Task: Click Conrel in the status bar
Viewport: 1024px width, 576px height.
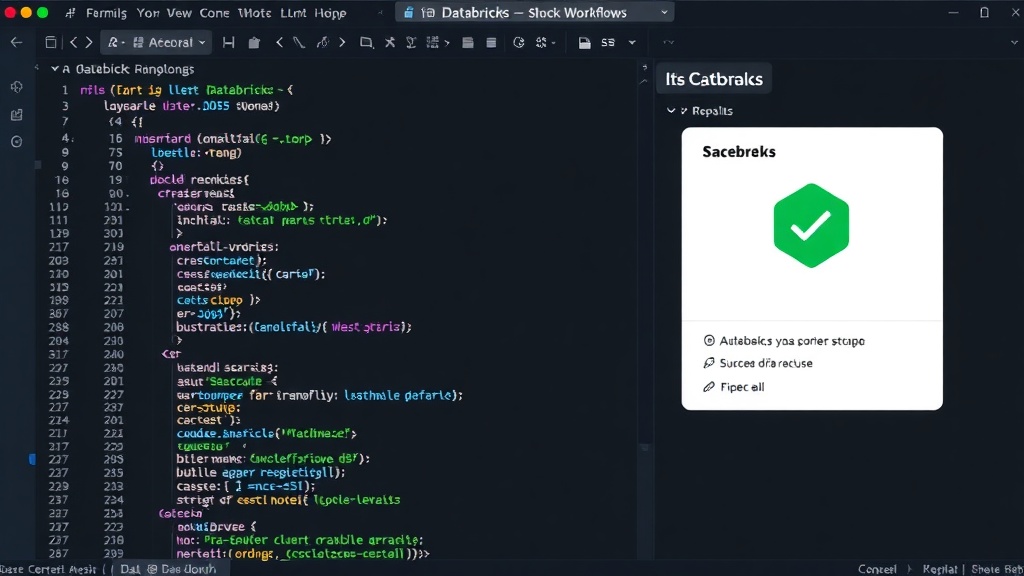Action: coord(877,569)
